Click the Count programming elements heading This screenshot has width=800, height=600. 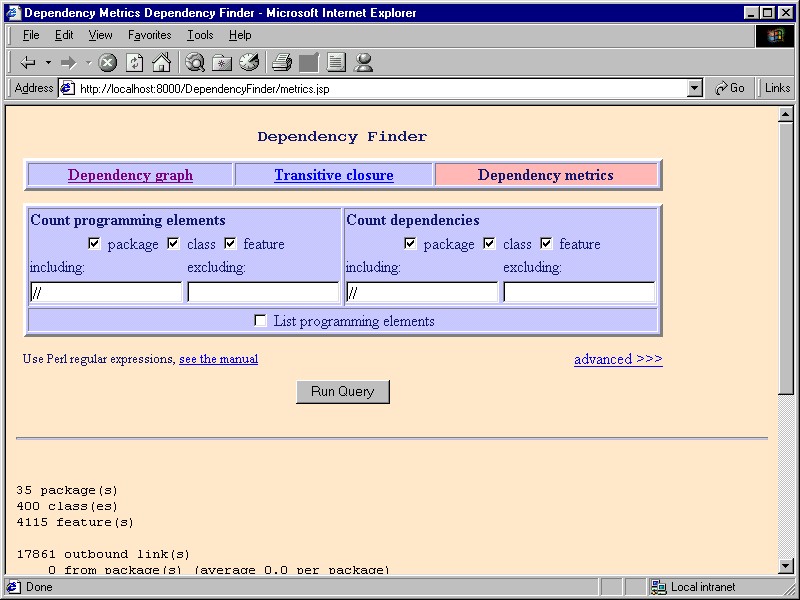[x=128, y=220]
